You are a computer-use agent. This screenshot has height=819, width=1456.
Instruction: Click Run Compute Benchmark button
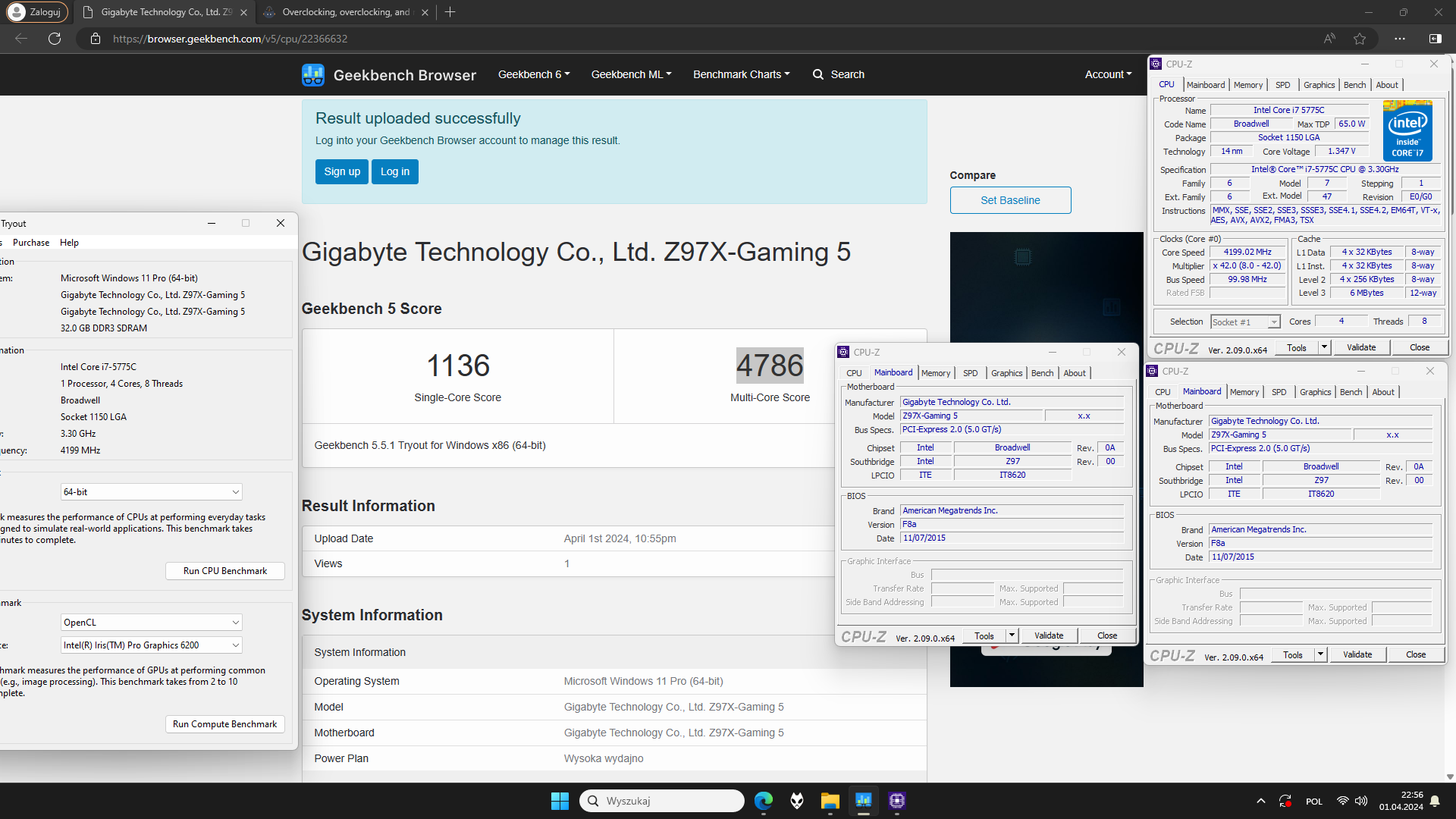tap(225, 724)
